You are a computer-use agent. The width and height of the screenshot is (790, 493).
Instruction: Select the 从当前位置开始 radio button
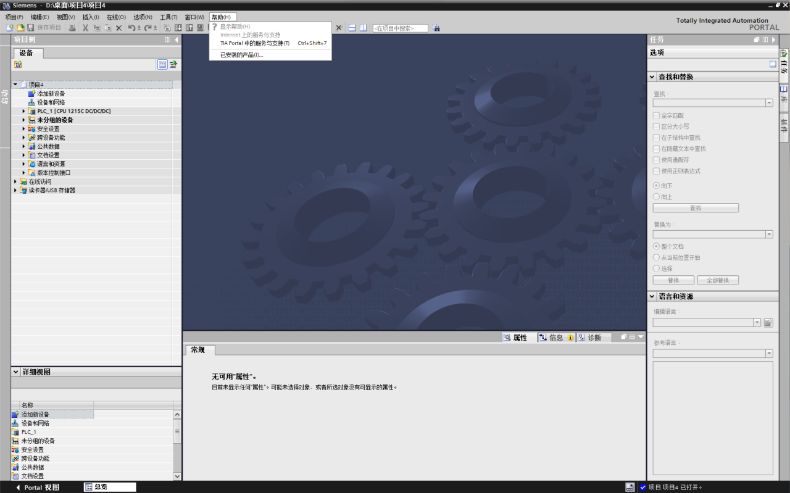click(x=656, y=257)
